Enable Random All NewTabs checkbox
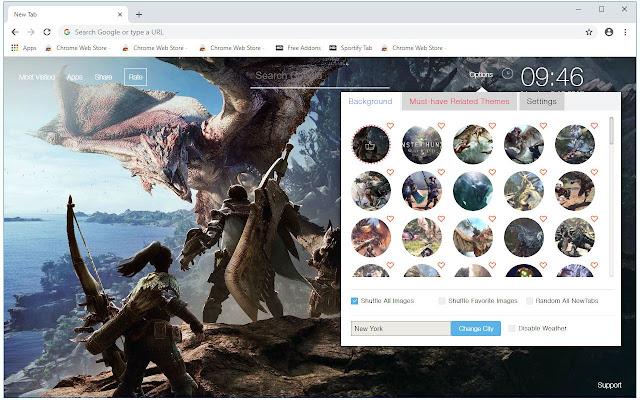Viewport: 640px width, 400px height. pyautogui.click(x=529, y=301)
